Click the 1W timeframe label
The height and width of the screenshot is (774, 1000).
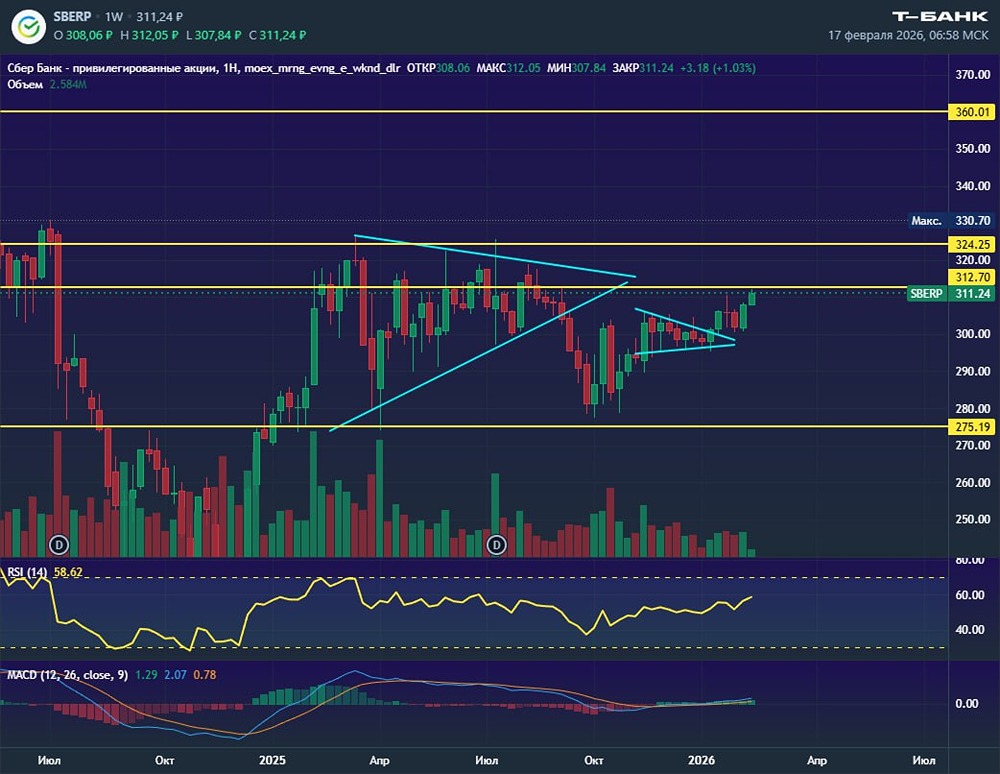[114, 17]
